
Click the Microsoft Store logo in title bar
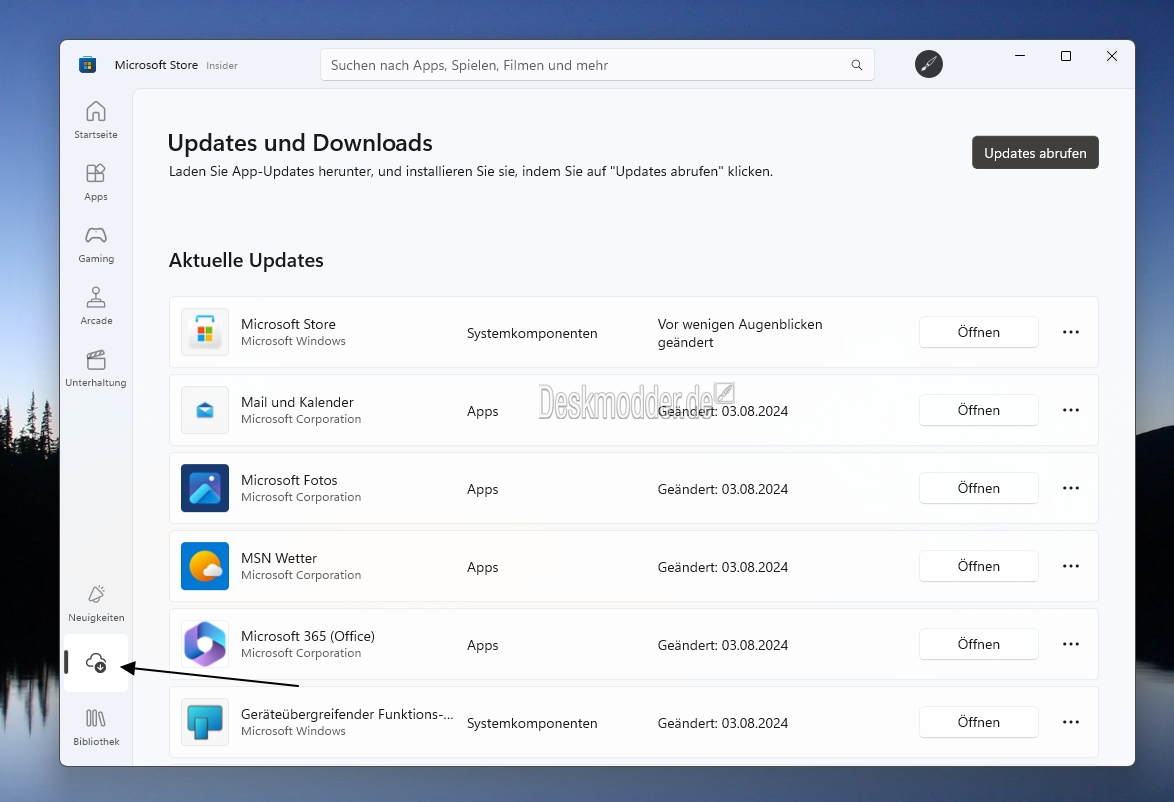(88, 64)
